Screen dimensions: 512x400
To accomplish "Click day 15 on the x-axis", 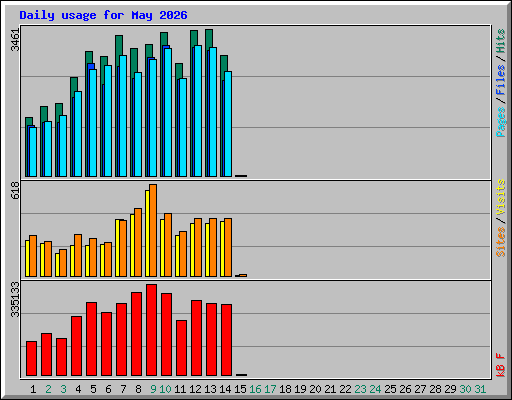I will (x=240, y=389).
